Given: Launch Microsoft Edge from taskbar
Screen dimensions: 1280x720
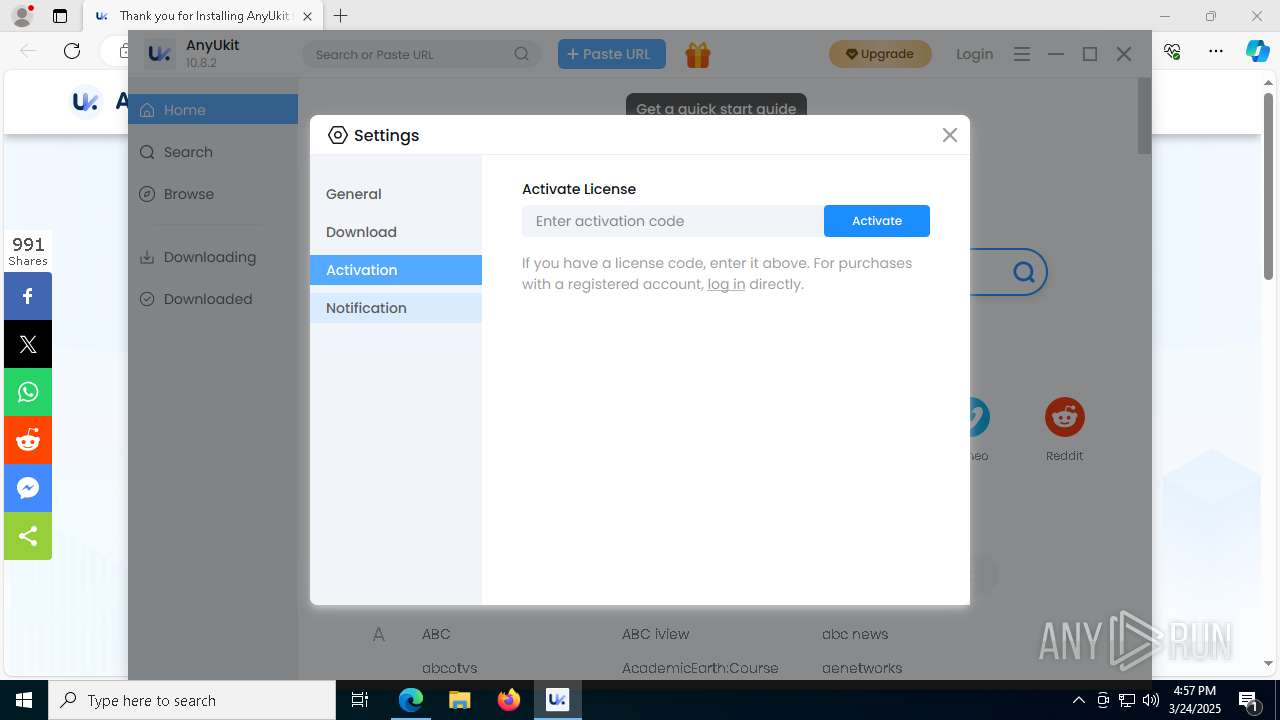Looking at the screenshot, I should coord(411,700).
